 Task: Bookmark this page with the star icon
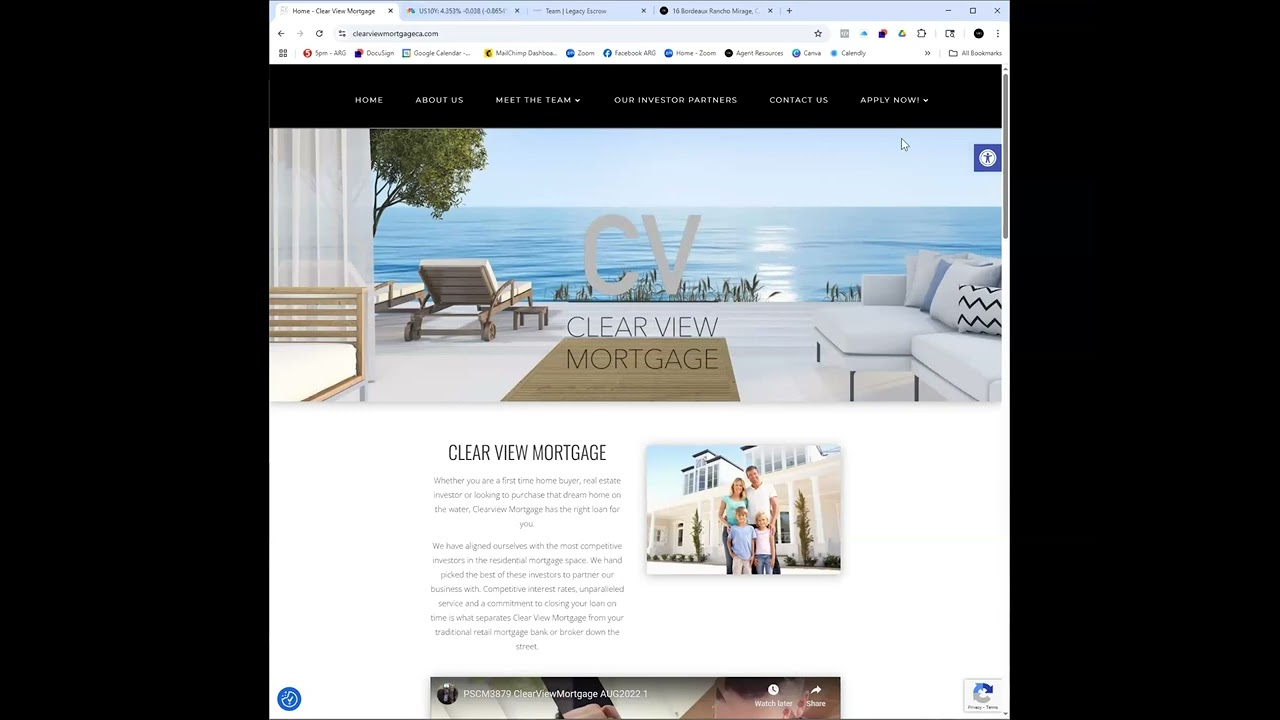pyautogui.click(x=818, y=33)
